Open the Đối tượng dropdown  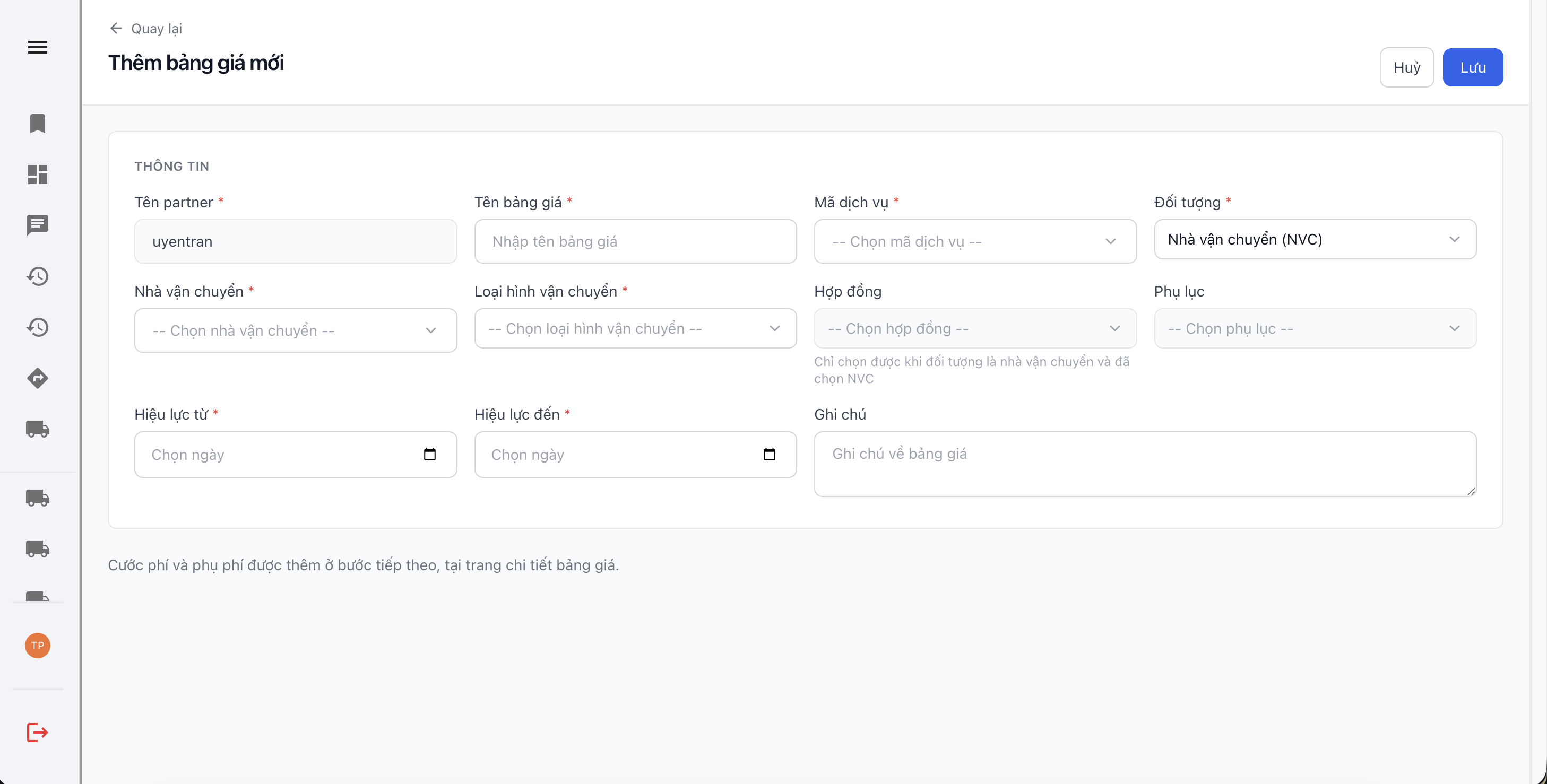pyautogui.click(x=1315, y=240)
